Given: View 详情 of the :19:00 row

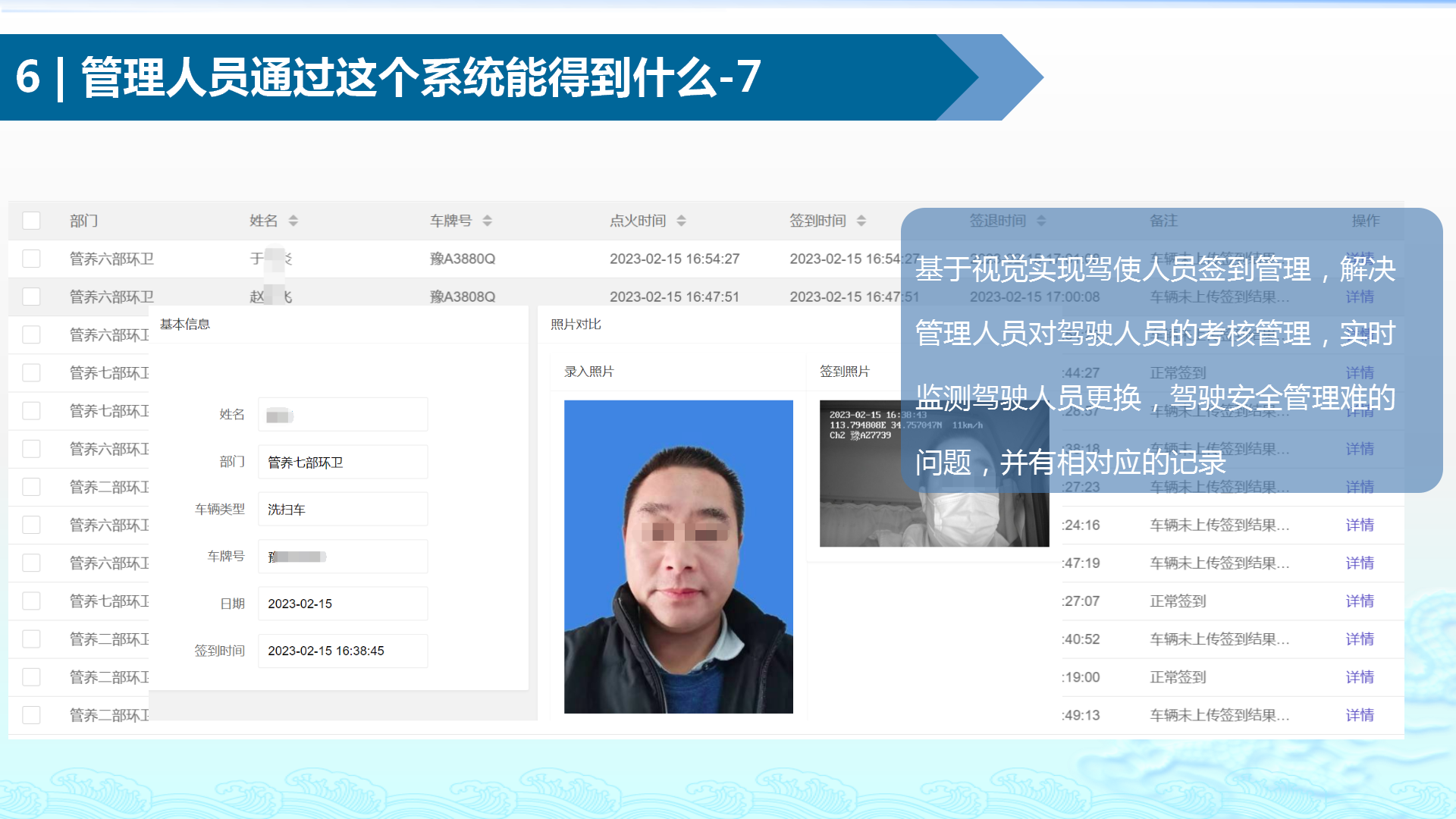Looking at the screenshot, I should click(x=1360, y=677).
